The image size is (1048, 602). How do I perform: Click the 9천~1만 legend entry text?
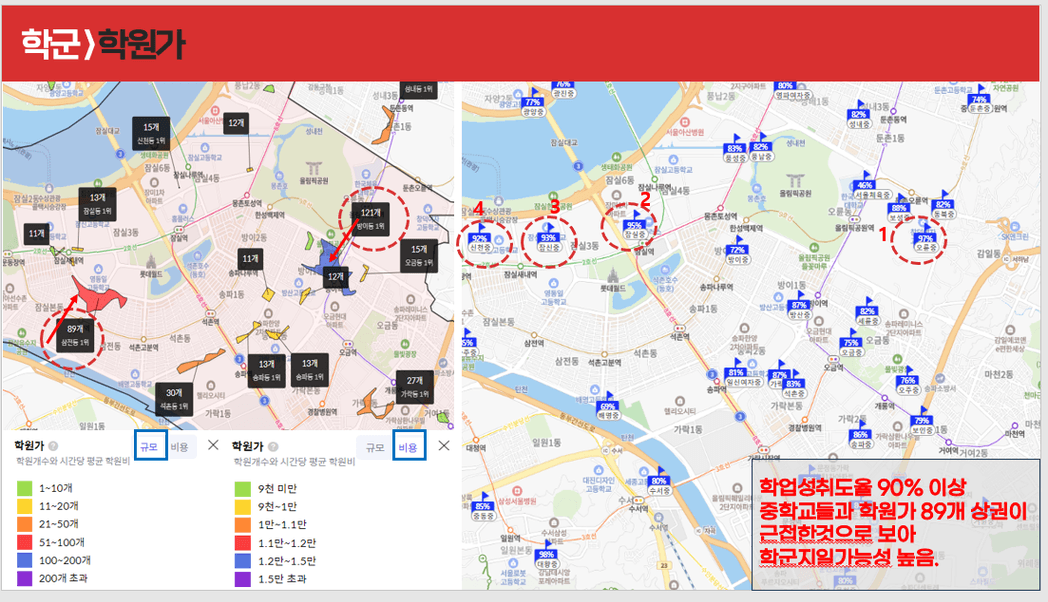277,506
